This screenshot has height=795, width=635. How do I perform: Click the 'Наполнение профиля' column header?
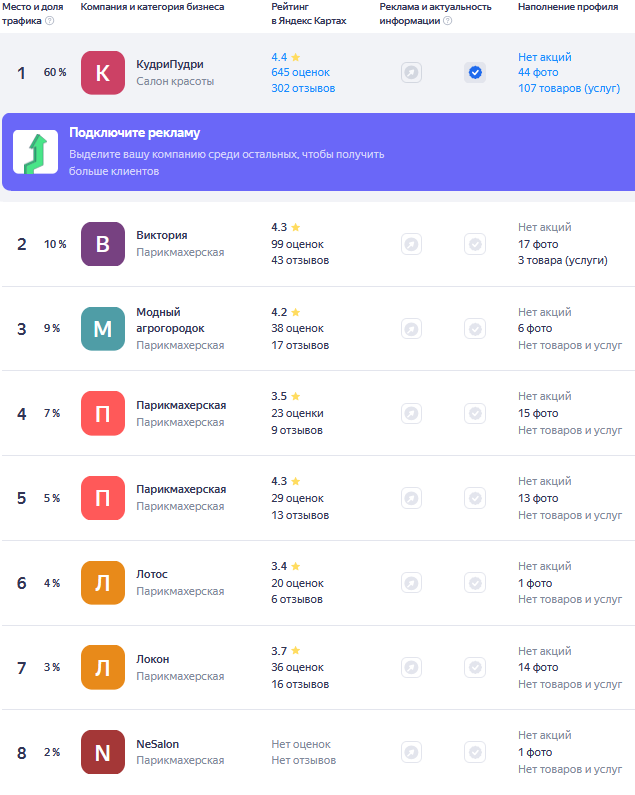[x=568, y=7]
